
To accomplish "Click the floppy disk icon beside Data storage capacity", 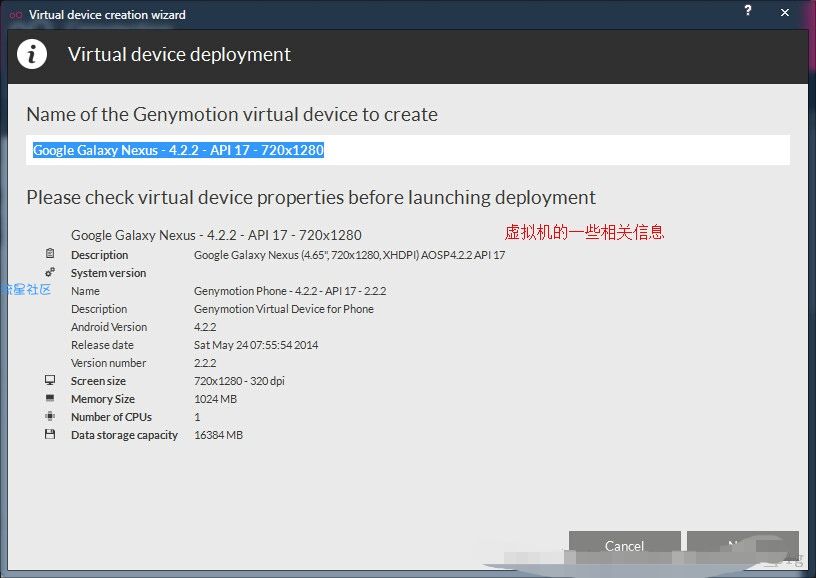I will 50,434.
